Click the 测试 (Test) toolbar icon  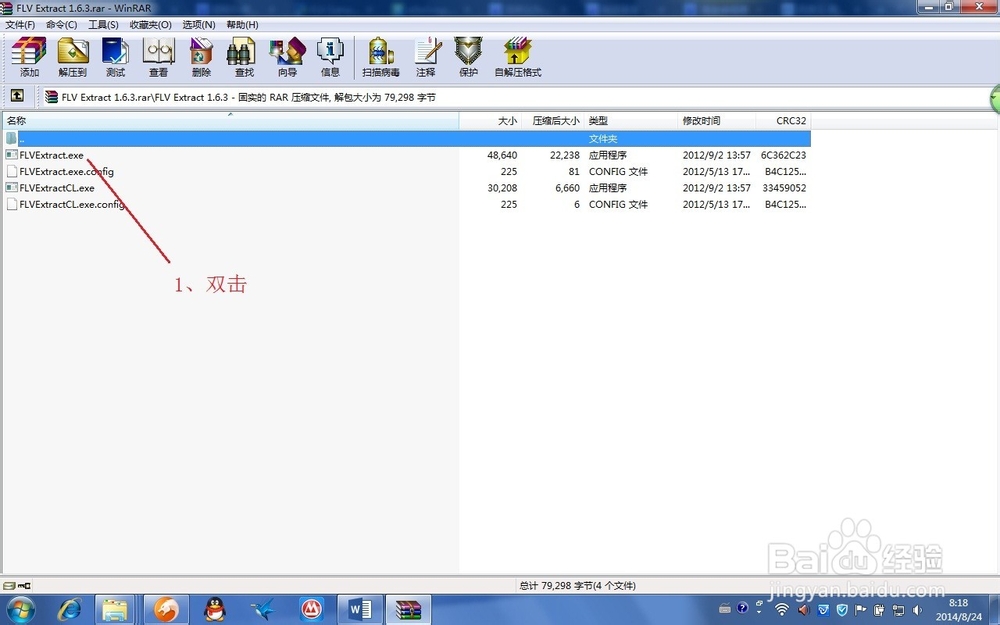pos(115,57)
